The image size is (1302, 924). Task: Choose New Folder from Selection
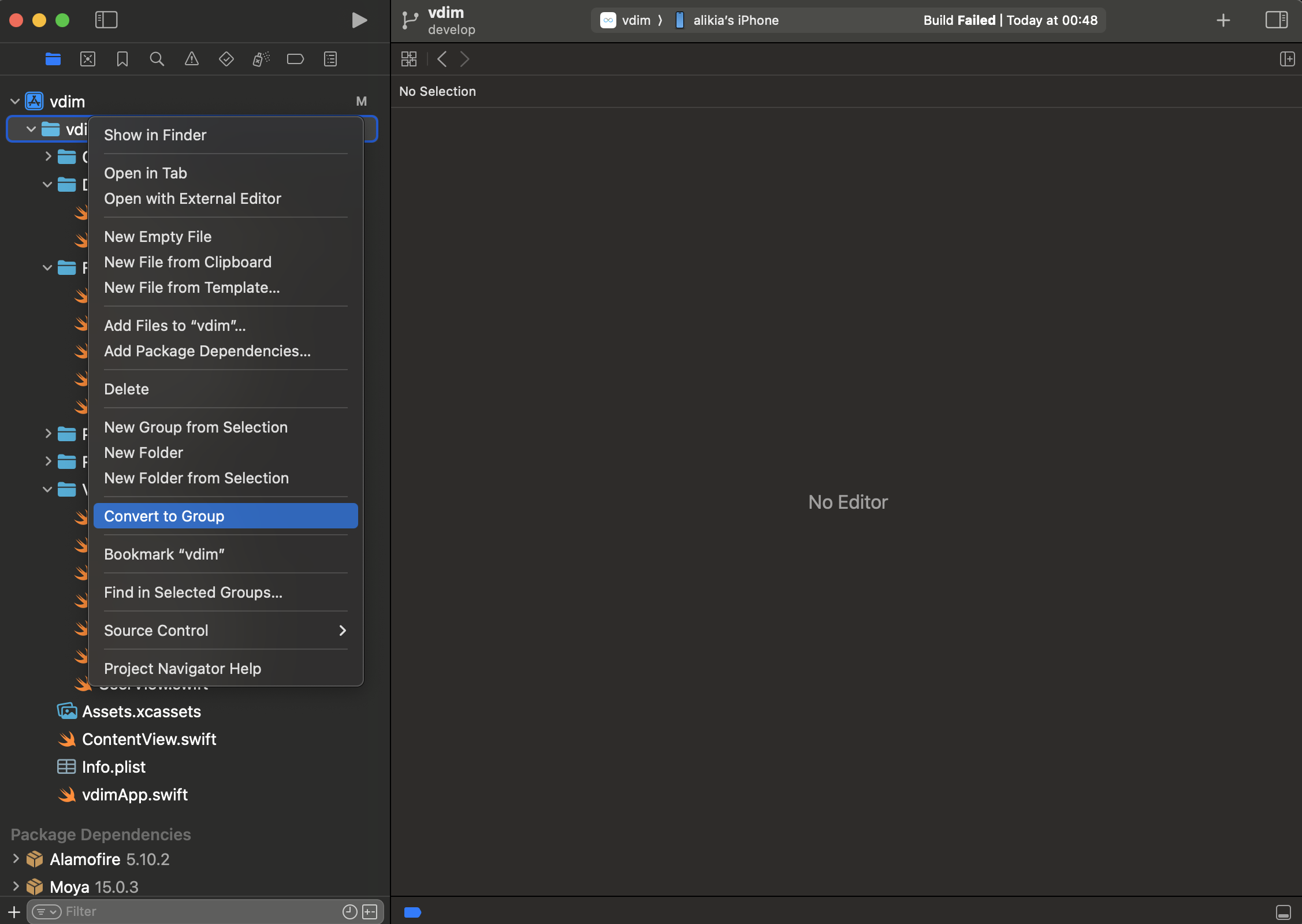(x=225, y=478)
